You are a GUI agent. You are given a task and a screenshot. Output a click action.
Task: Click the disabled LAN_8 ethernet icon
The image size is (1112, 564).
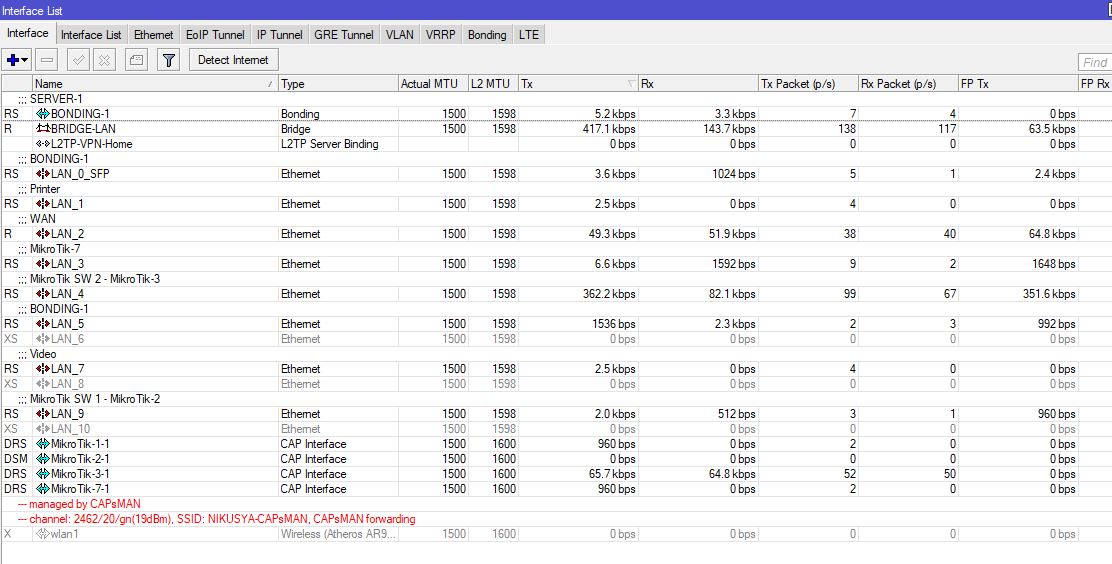pos(43,384)
